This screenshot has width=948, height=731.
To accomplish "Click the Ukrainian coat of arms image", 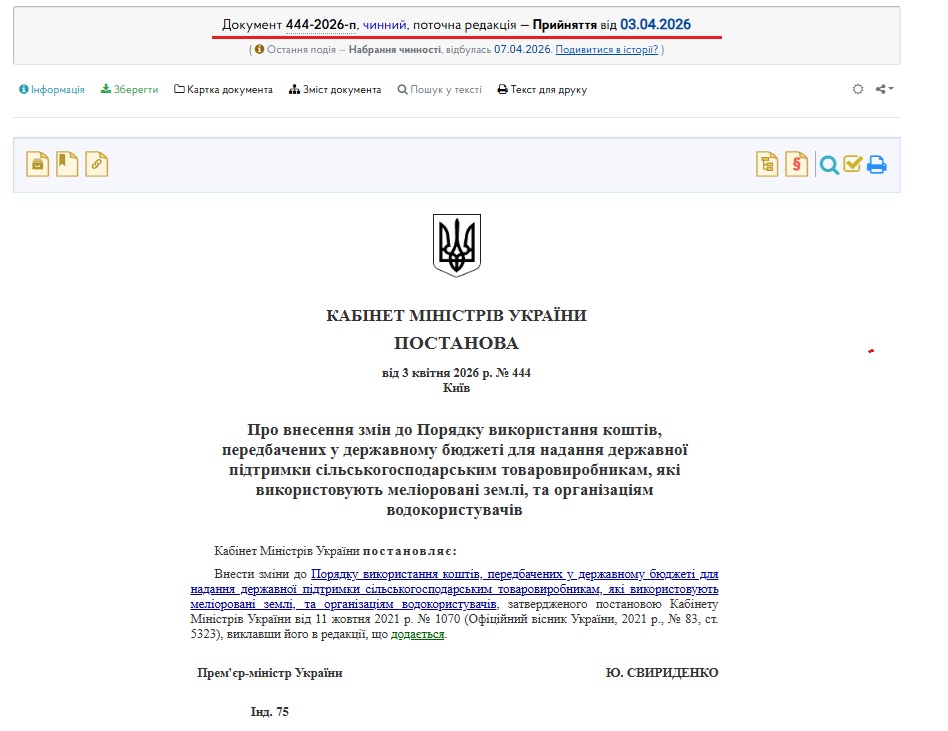I will coord(456,245).
